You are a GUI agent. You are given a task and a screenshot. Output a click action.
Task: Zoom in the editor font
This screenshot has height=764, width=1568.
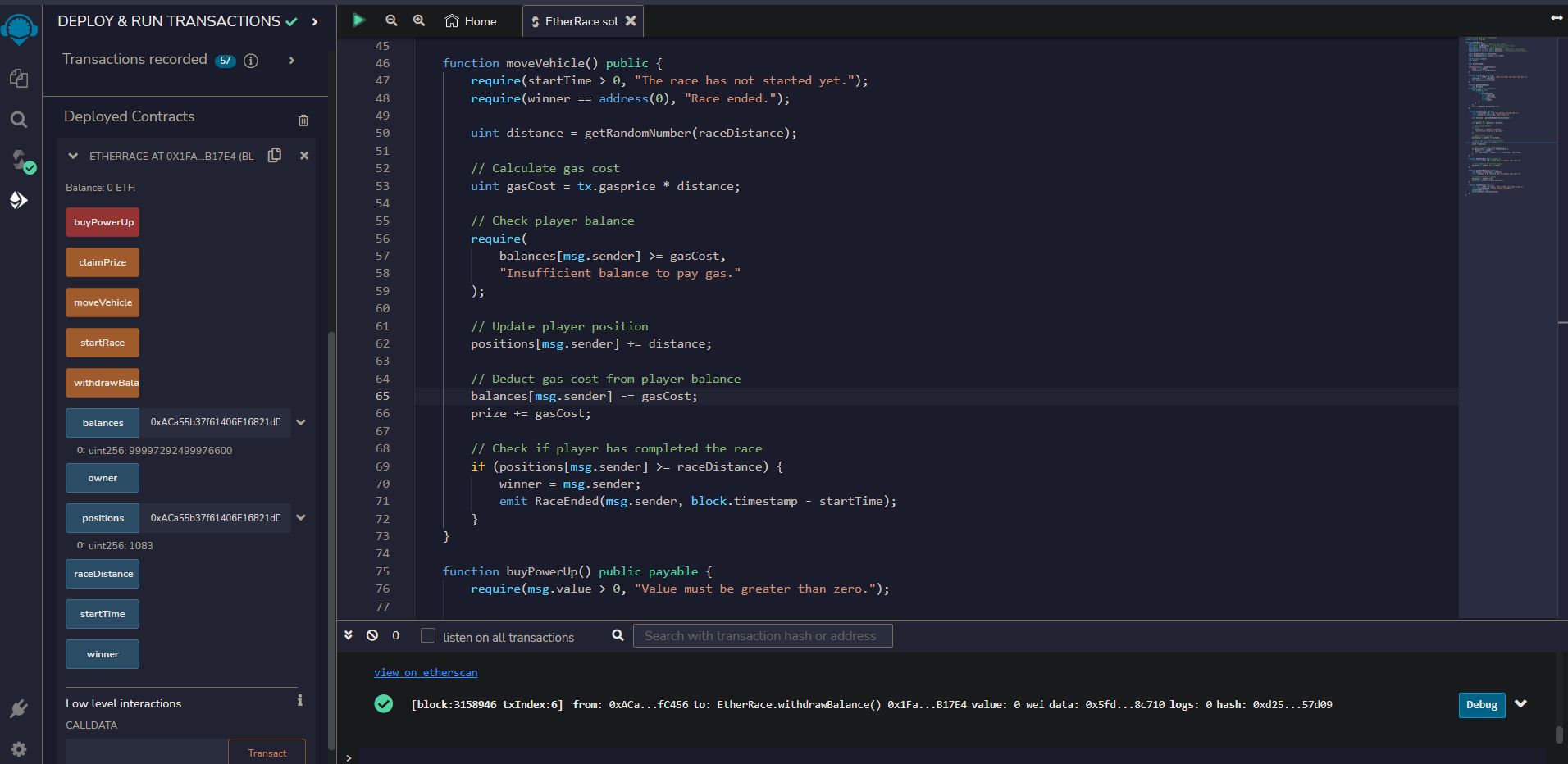point(419,20)
